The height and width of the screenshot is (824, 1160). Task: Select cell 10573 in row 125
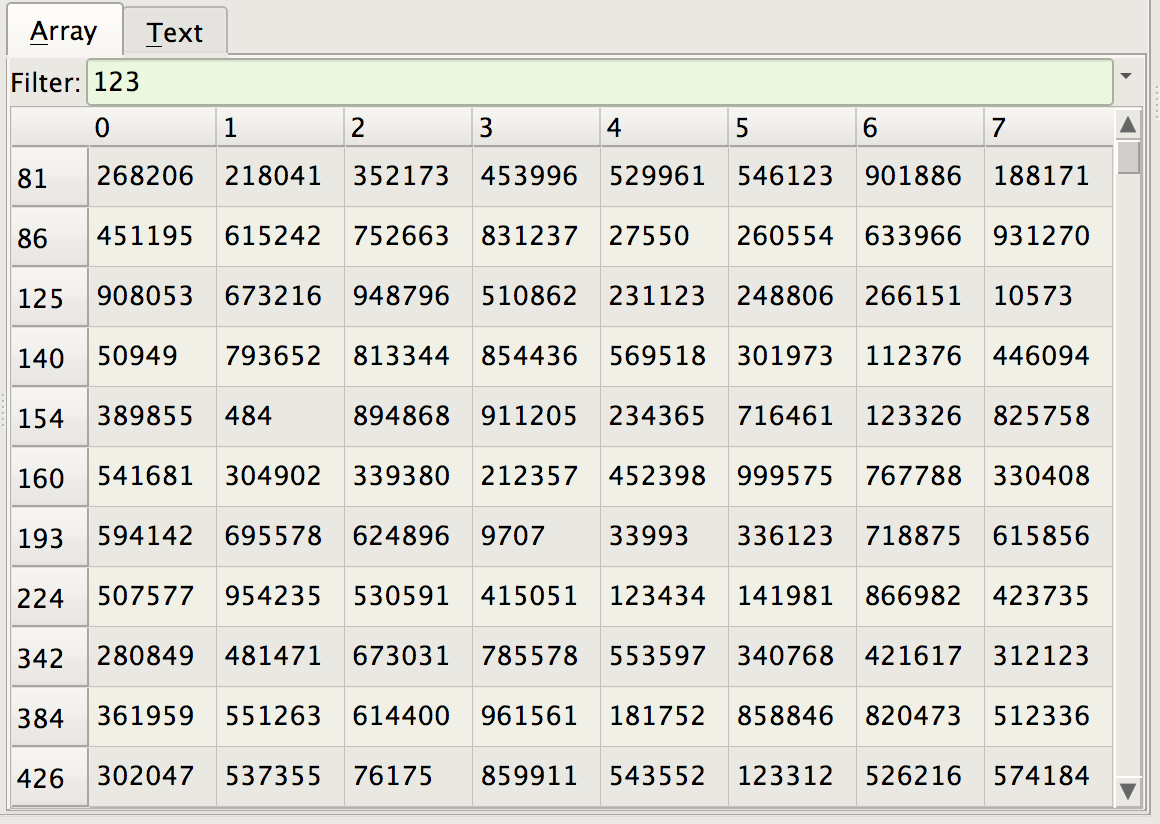[x=1048, y=296]
